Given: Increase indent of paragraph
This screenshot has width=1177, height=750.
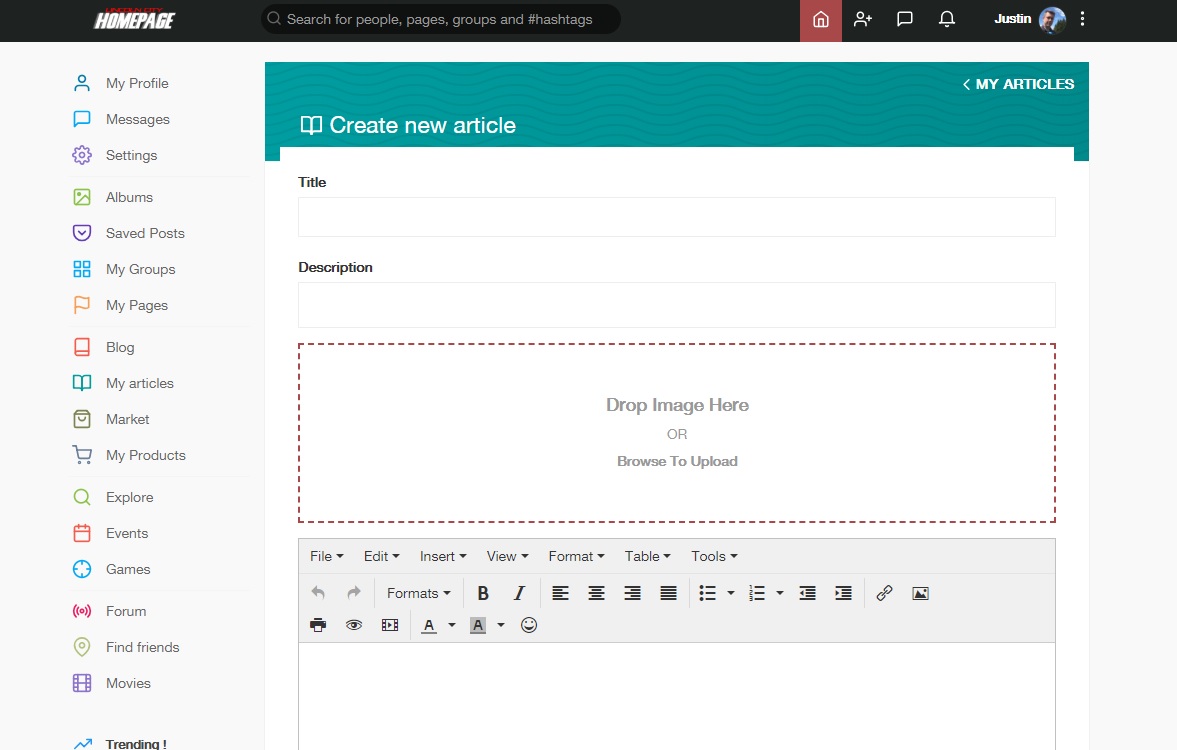Looking at the screenshot, I should (x=843, y=593).
